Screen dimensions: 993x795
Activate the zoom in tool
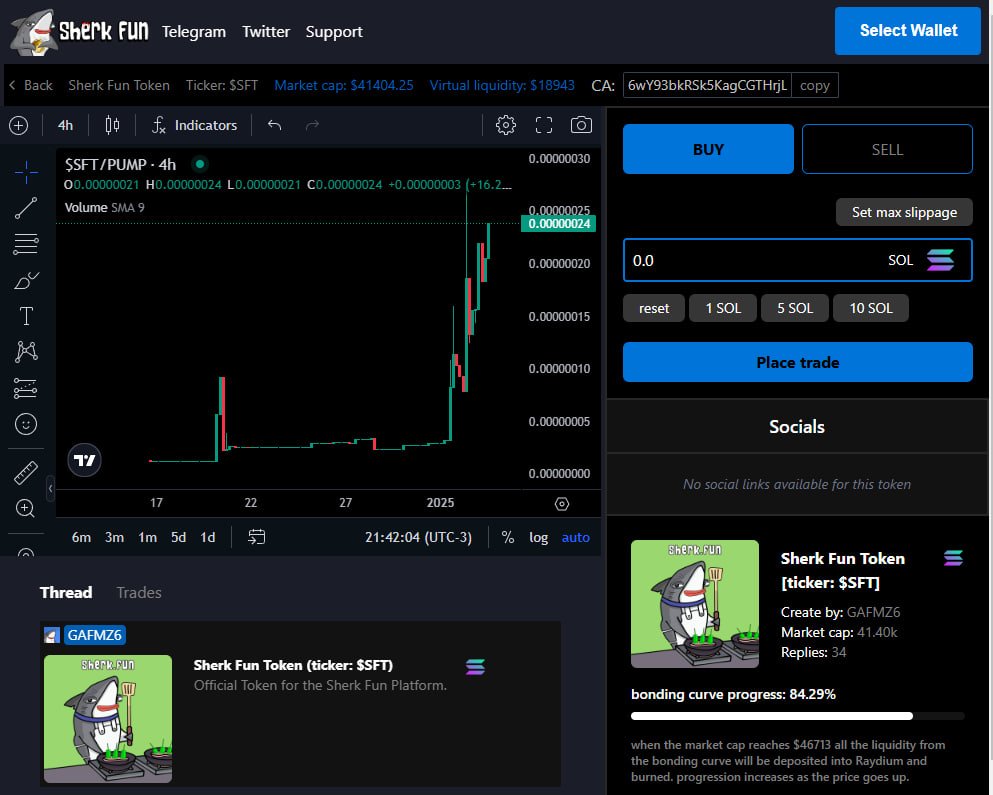pyautogui.click(x=26, y=508)
